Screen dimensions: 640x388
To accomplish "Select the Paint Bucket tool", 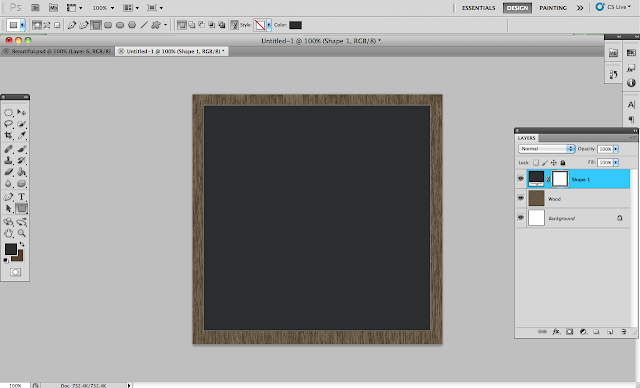I will tap(22, 172).
